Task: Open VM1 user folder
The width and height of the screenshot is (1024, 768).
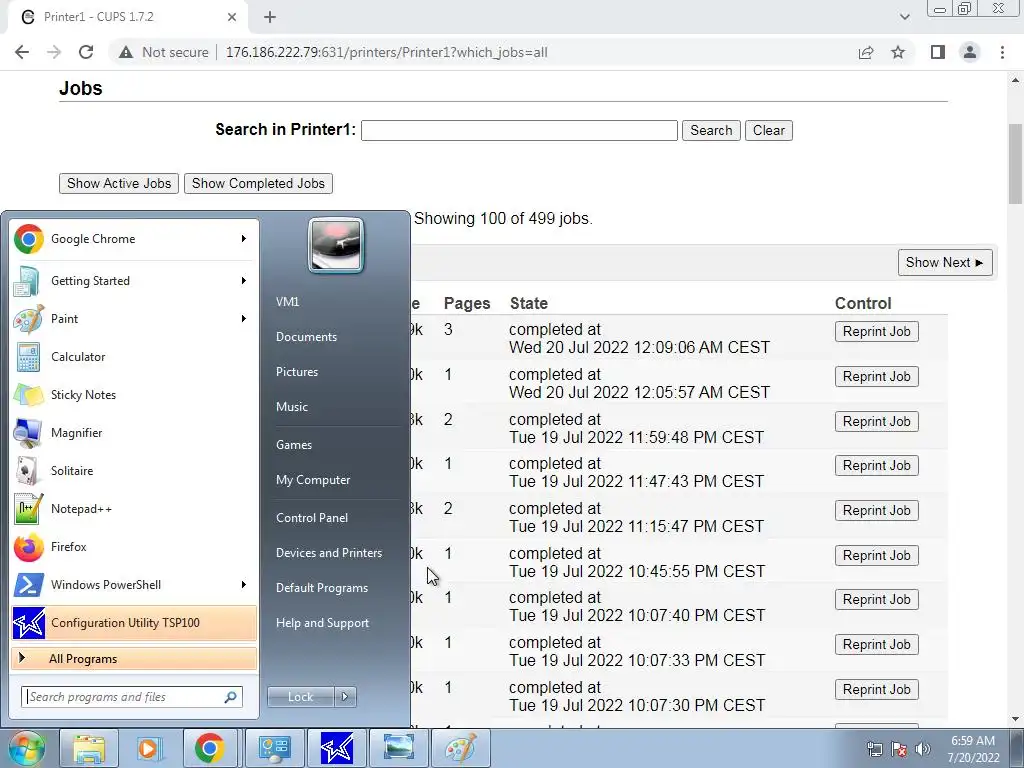Action: [x=287, y=302]
